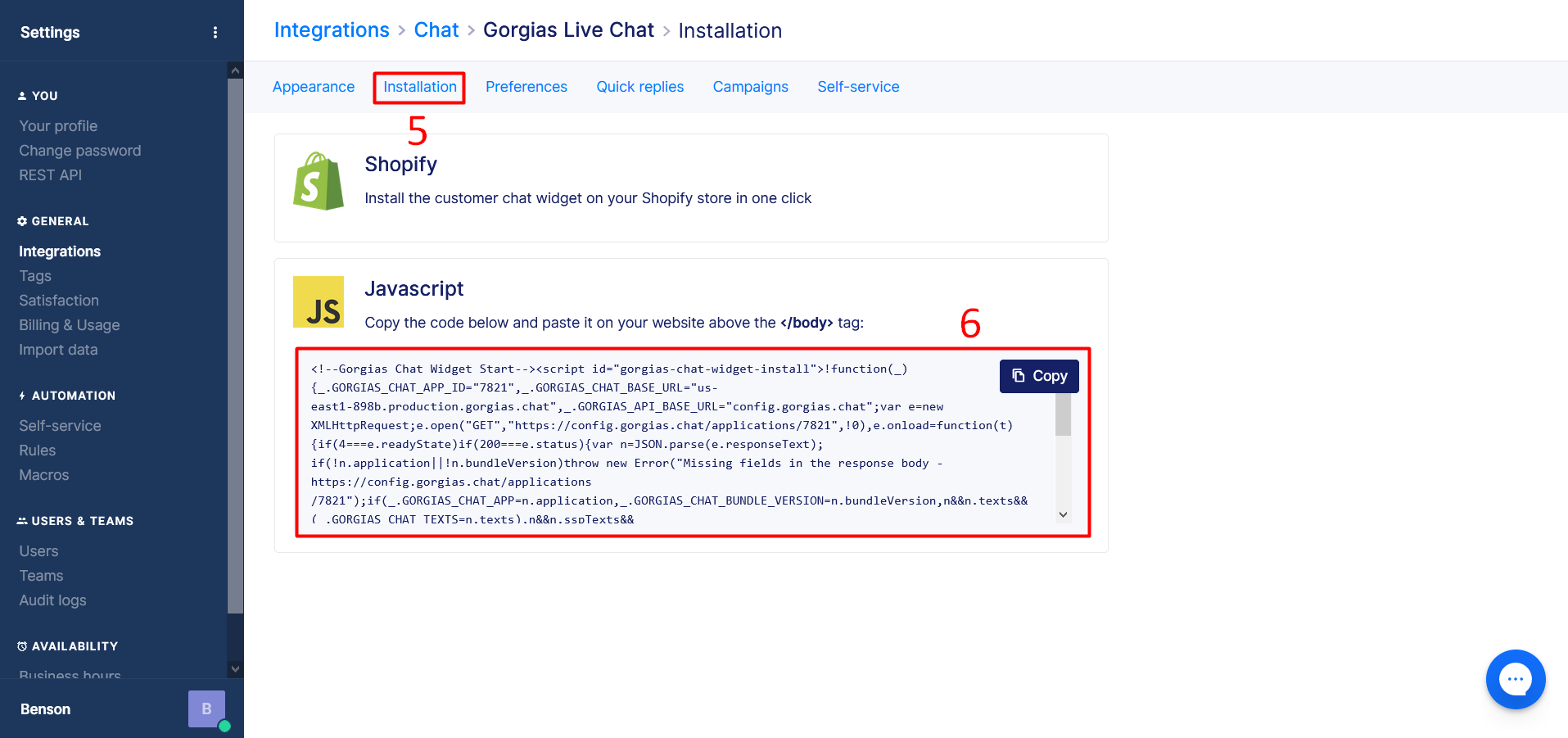Open Your profile in sidebar
1568x738 pixels.
click(x=58, y=126)
